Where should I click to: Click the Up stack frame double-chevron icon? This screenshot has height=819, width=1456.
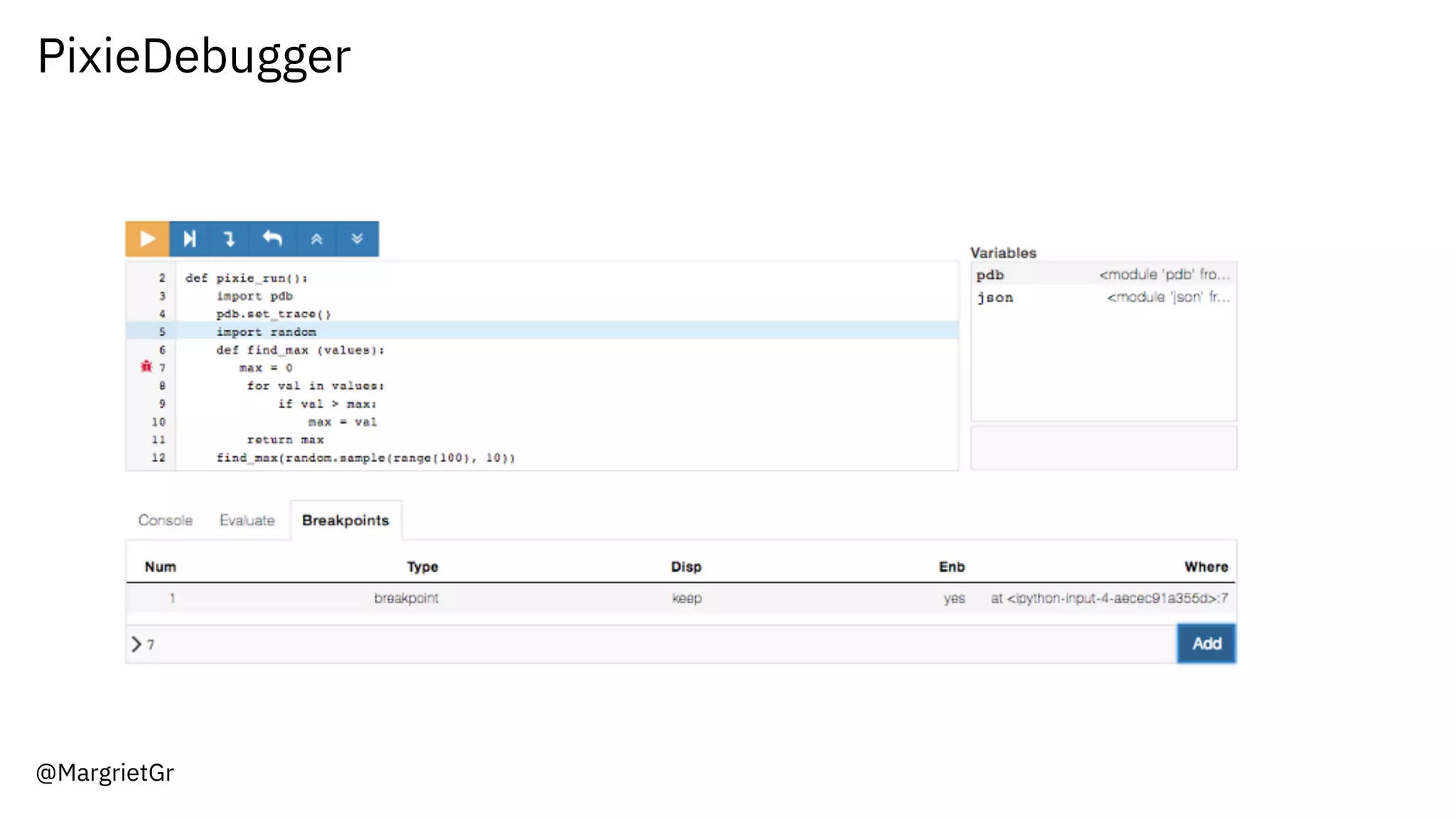tap(316, 239)
